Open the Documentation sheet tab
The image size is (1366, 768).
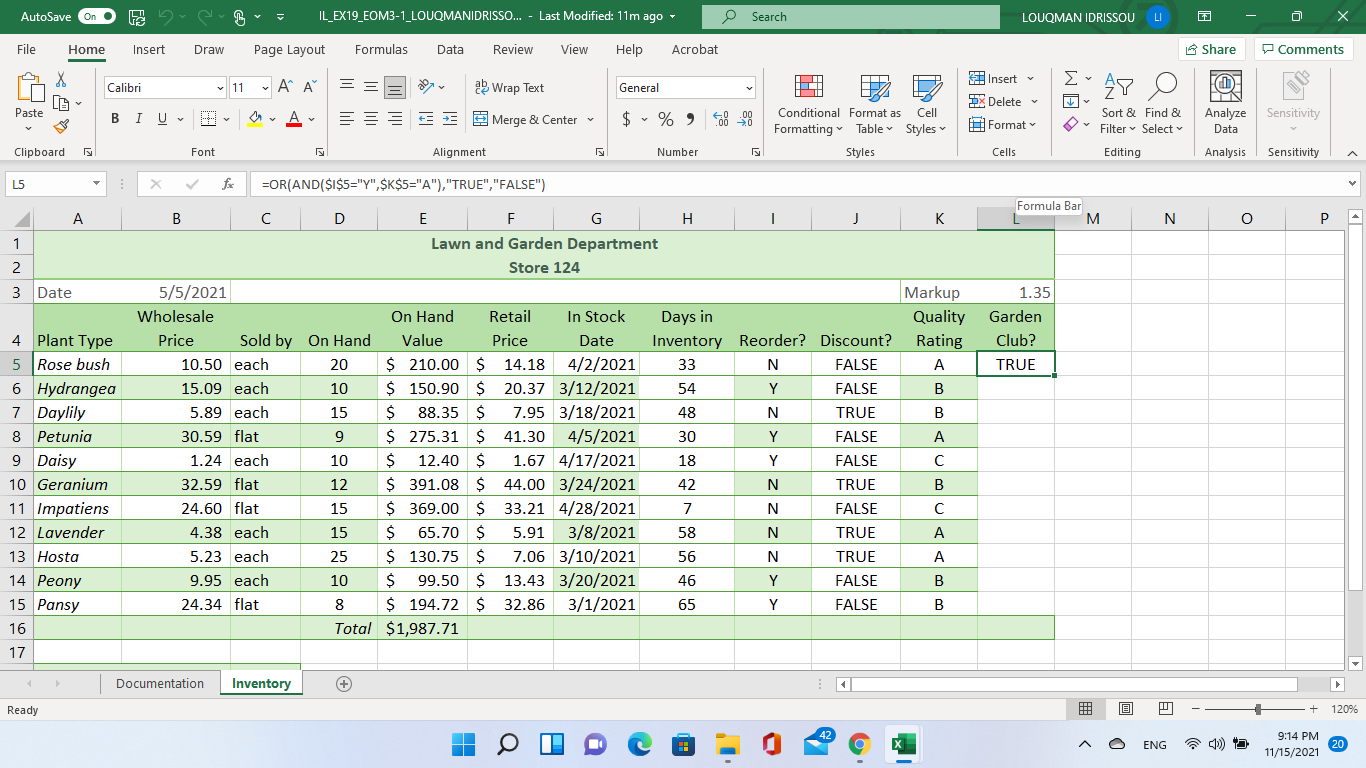tap(159, 683)
